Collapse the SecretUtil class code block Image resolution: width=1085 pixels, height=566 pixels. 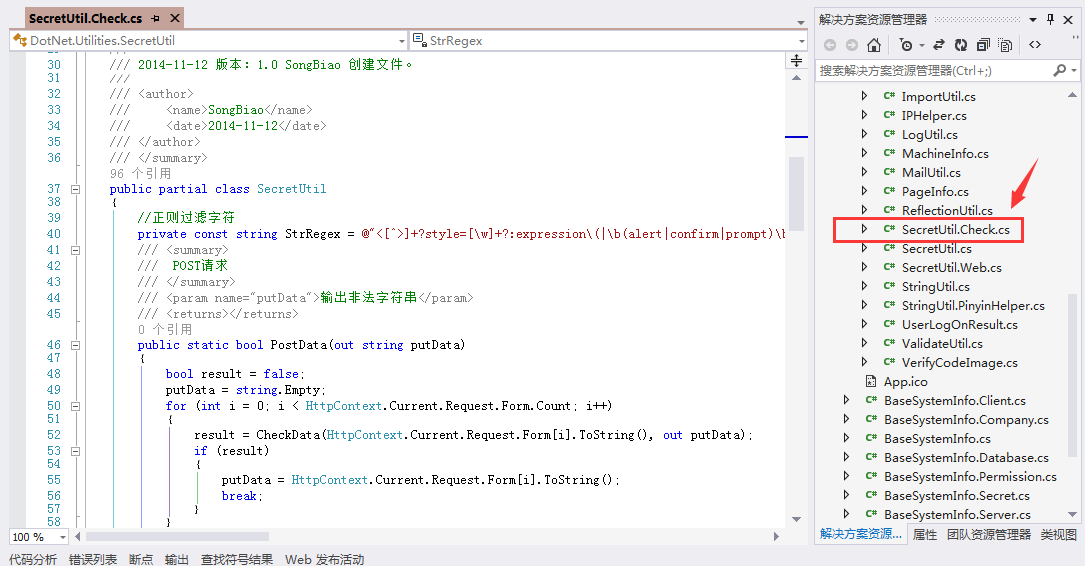(x=75, y=189)
